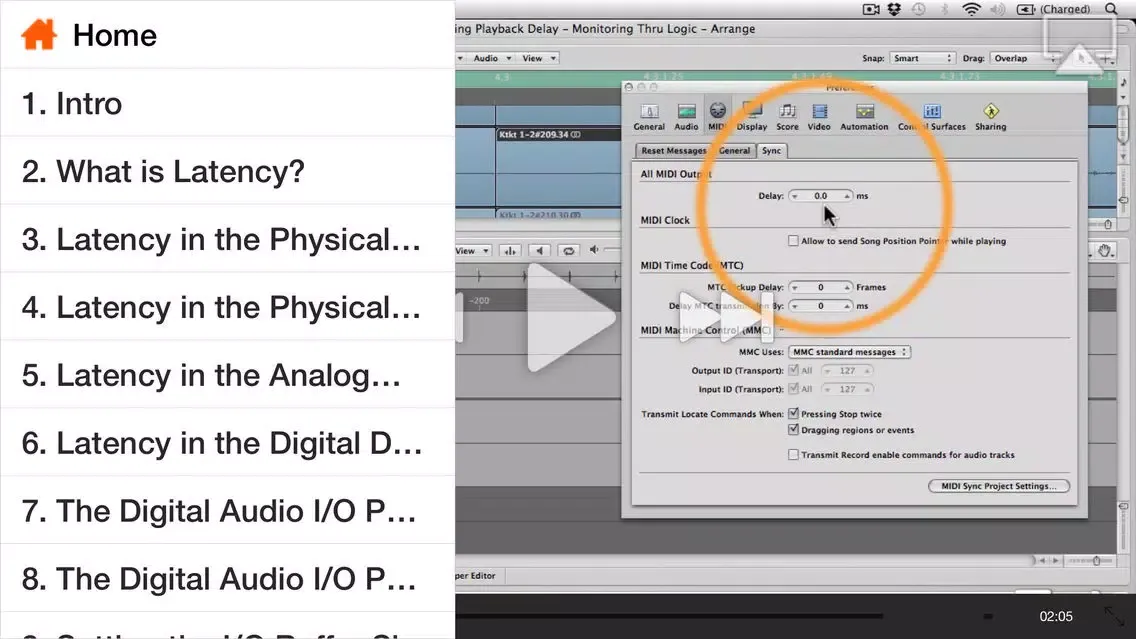Open Video preferences icon
Screen dimensions: 1136x639
tap(819, 117)
